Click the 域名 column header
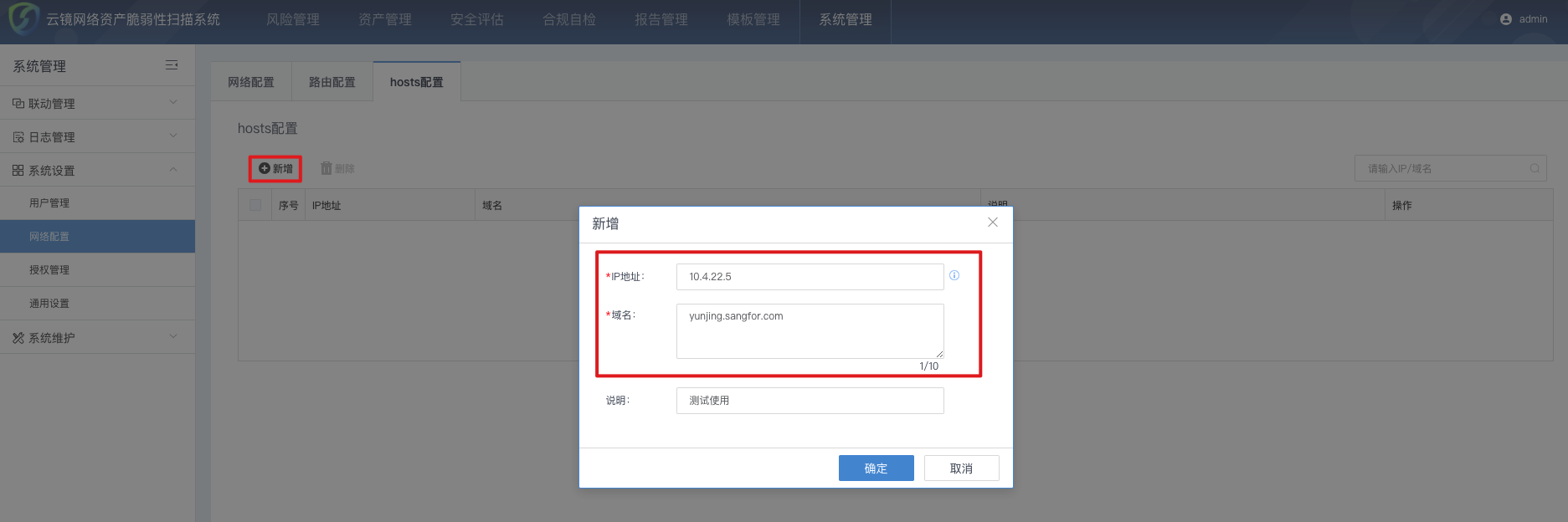 (492, 206)
